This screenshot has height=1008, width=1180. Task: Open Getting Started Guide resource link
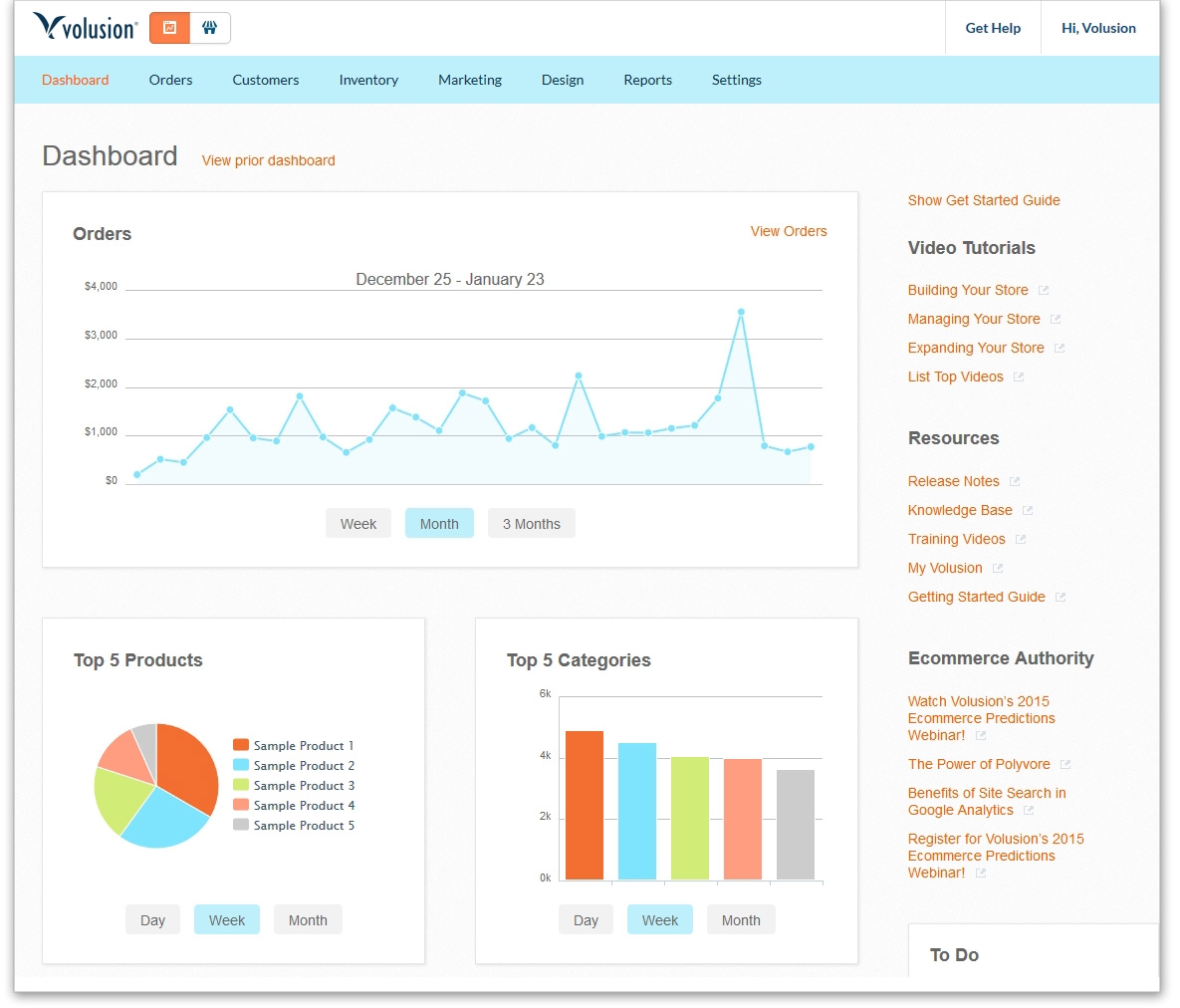click(x=977, y=597)
